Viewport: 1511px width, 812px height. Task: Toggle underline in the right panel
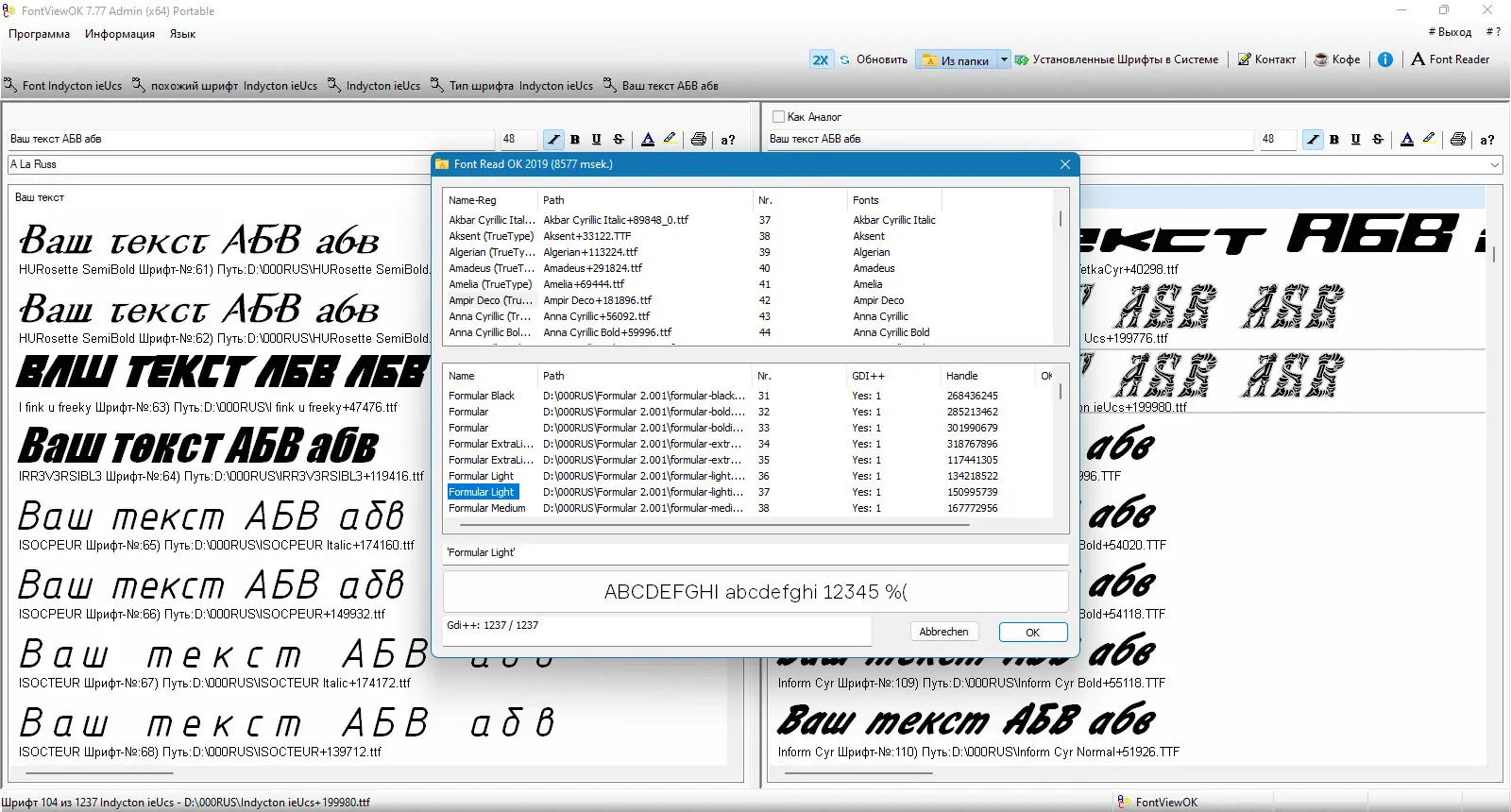(1356, 140)
